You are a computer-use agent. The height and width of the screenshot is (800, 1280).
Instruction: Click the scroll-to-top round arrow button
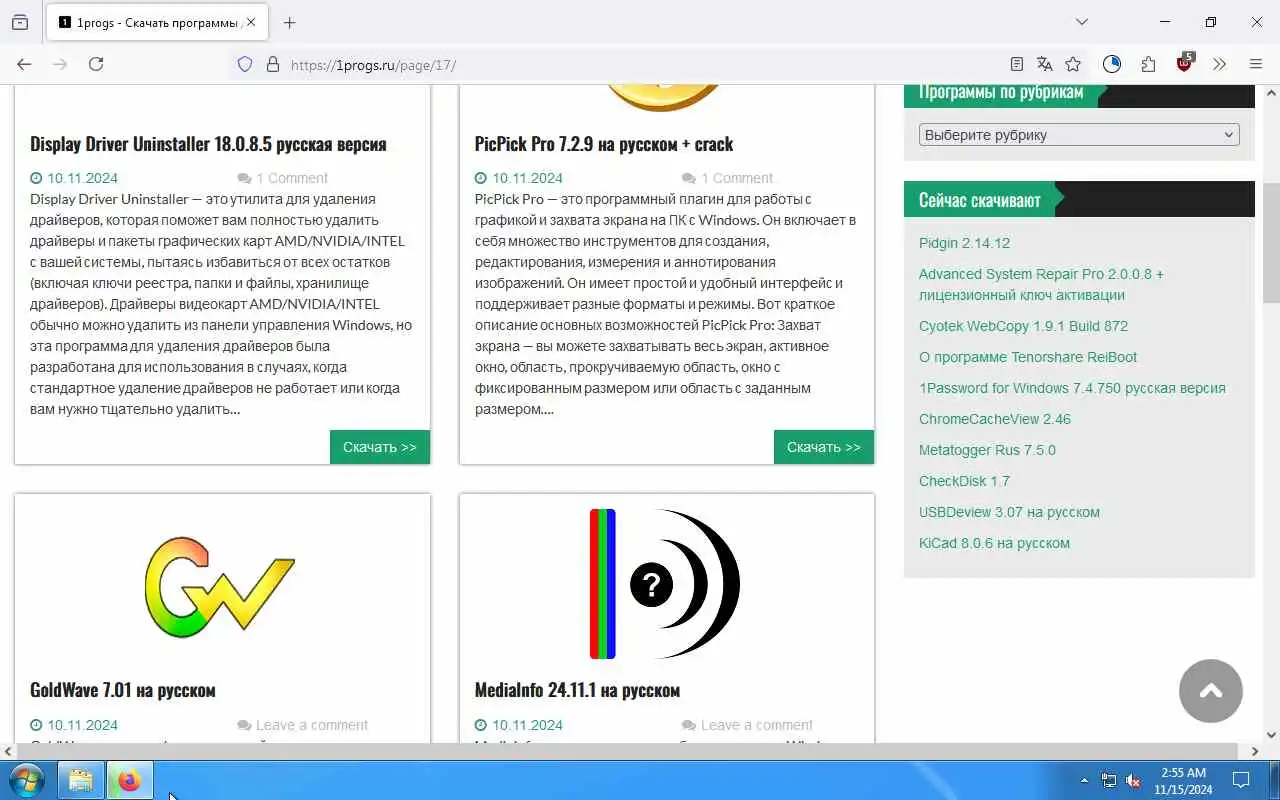1211,691
